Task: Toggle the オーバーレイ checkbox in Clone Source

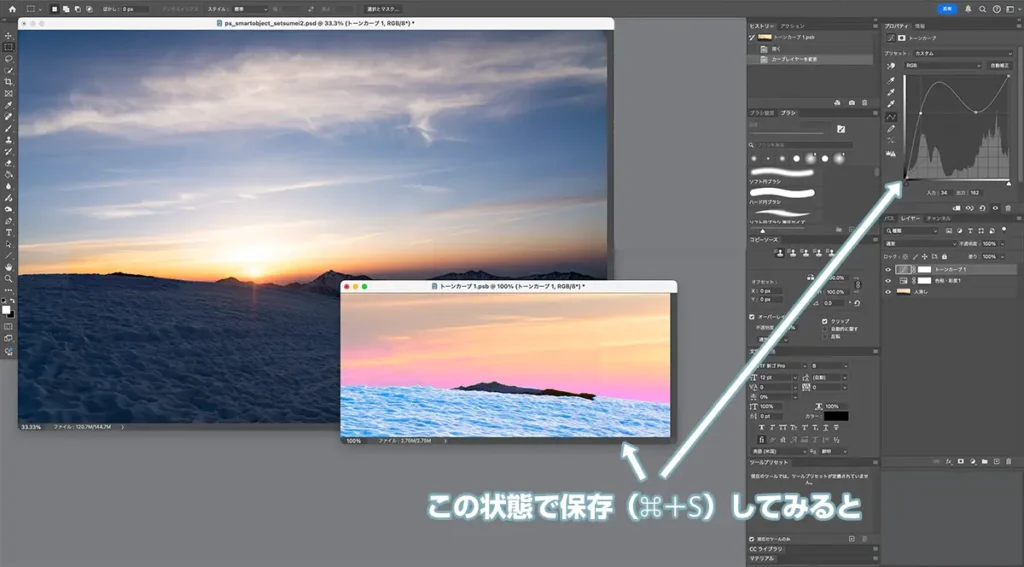Action: (752, 317)
